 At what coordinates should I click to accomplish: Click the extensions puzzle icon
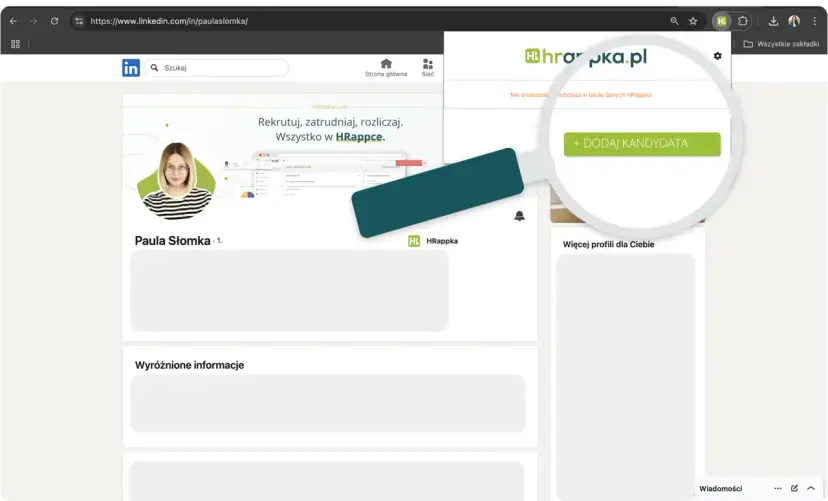(x=742, y=21)
